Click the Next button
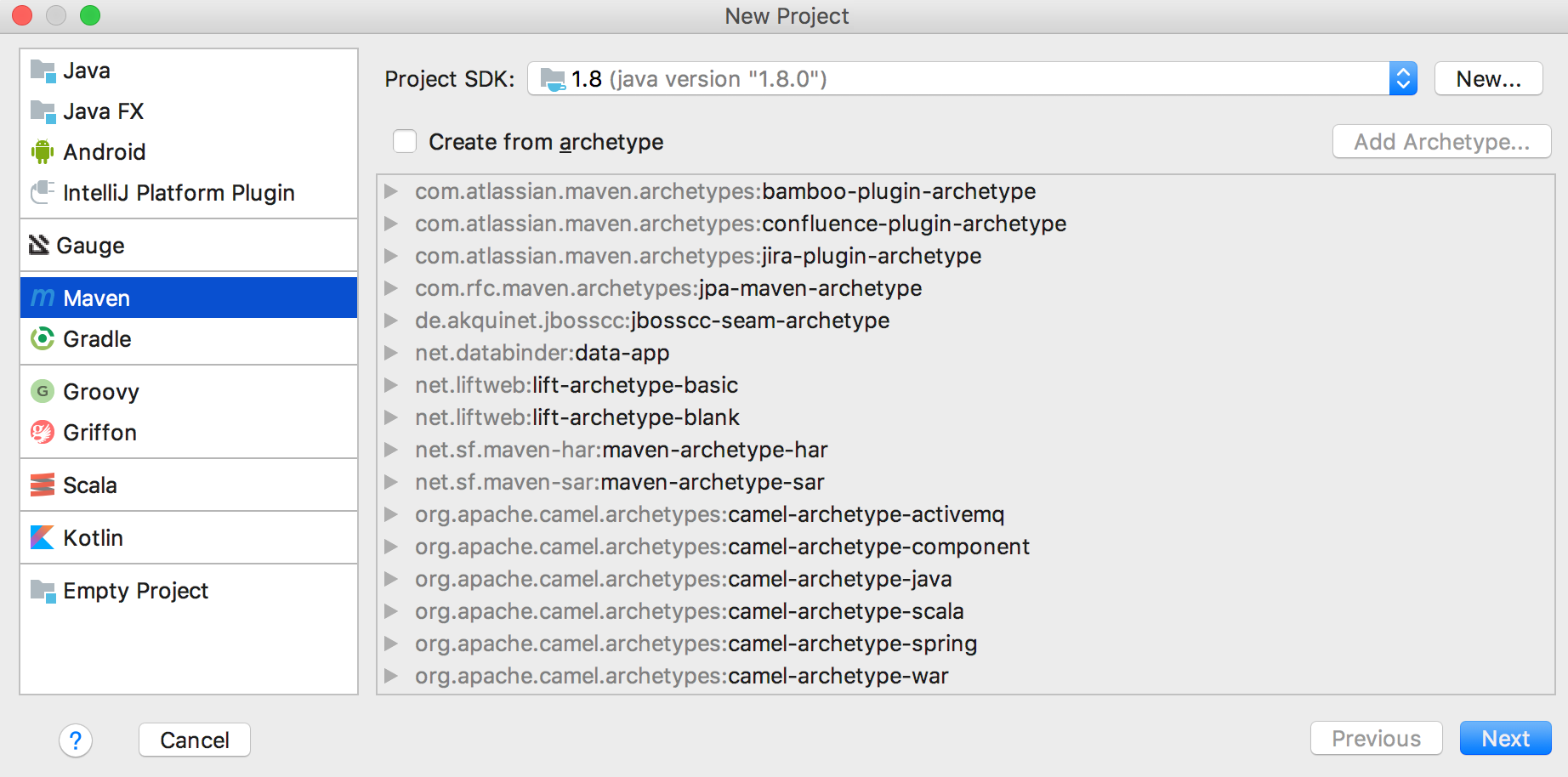 pos(1504,739)
